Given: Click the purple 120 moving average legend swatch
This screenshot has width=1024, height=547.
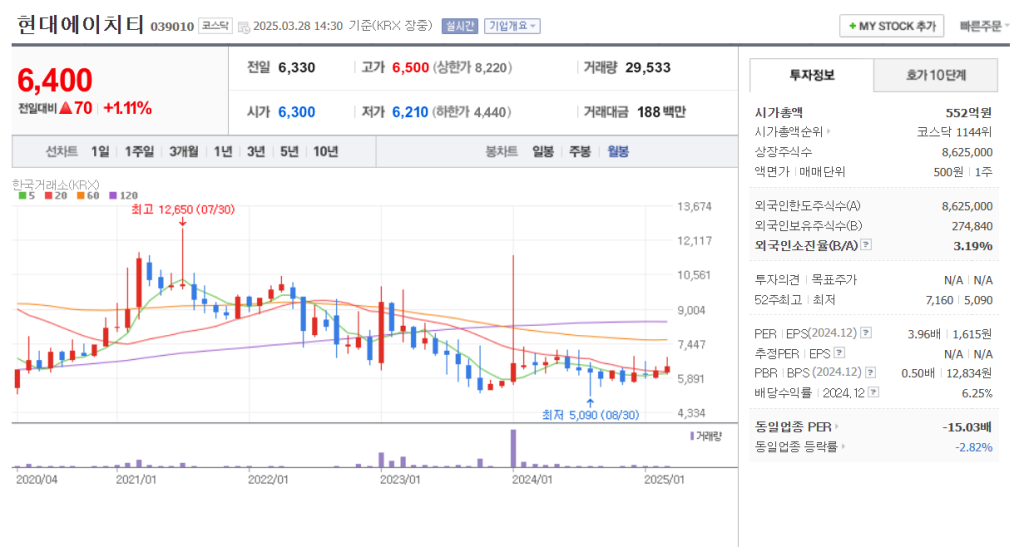Looking at the screenshot, I should click(112, 195).
